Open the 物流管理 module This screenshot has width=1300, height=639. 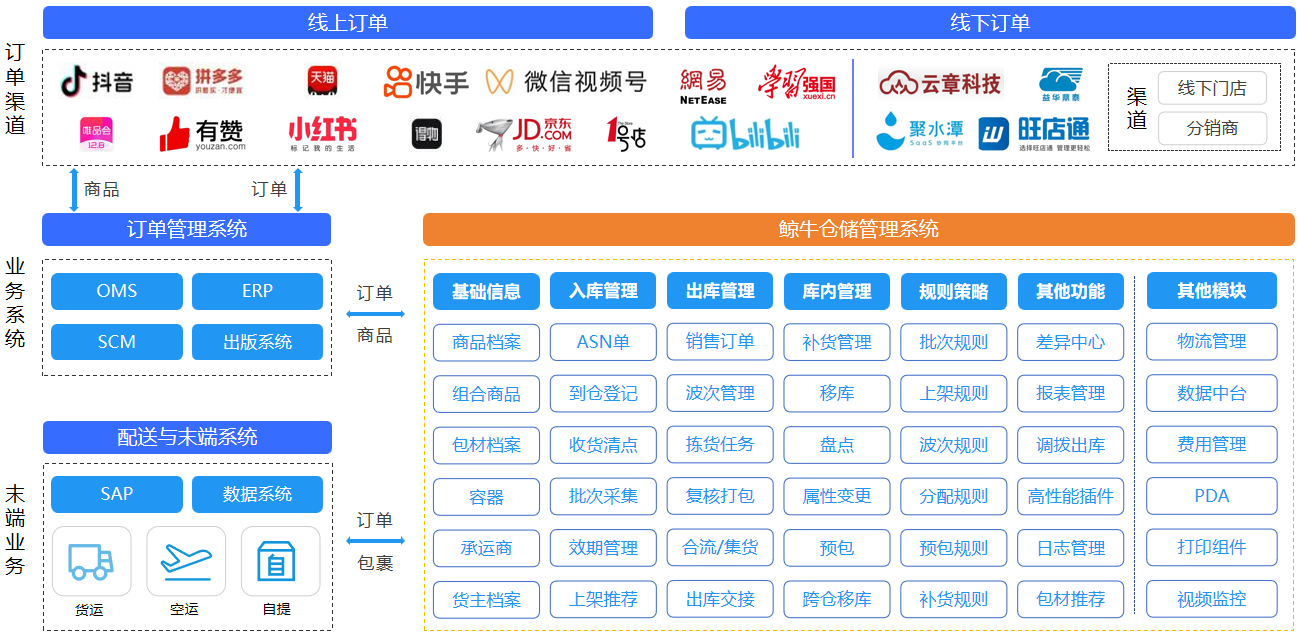1212,342
